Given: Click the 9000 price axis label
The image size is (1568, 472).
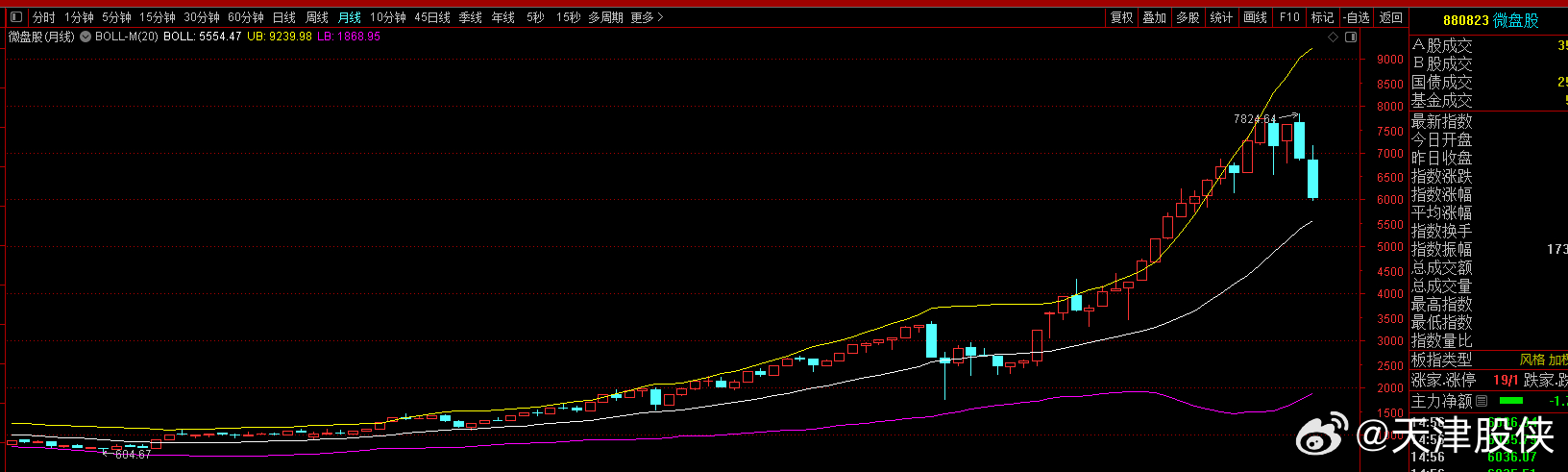Looking at the screenshot, I should coord(1389,60).
